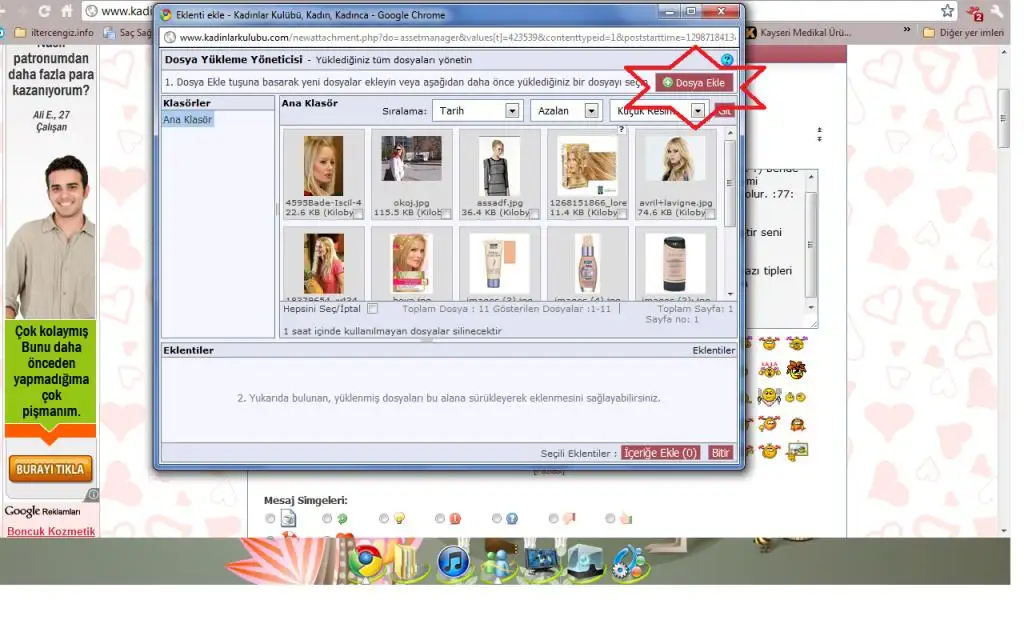Open iTunes from the dock
Image resolution: width=1024 pixels, height=640 pixels.
(453, 563)
